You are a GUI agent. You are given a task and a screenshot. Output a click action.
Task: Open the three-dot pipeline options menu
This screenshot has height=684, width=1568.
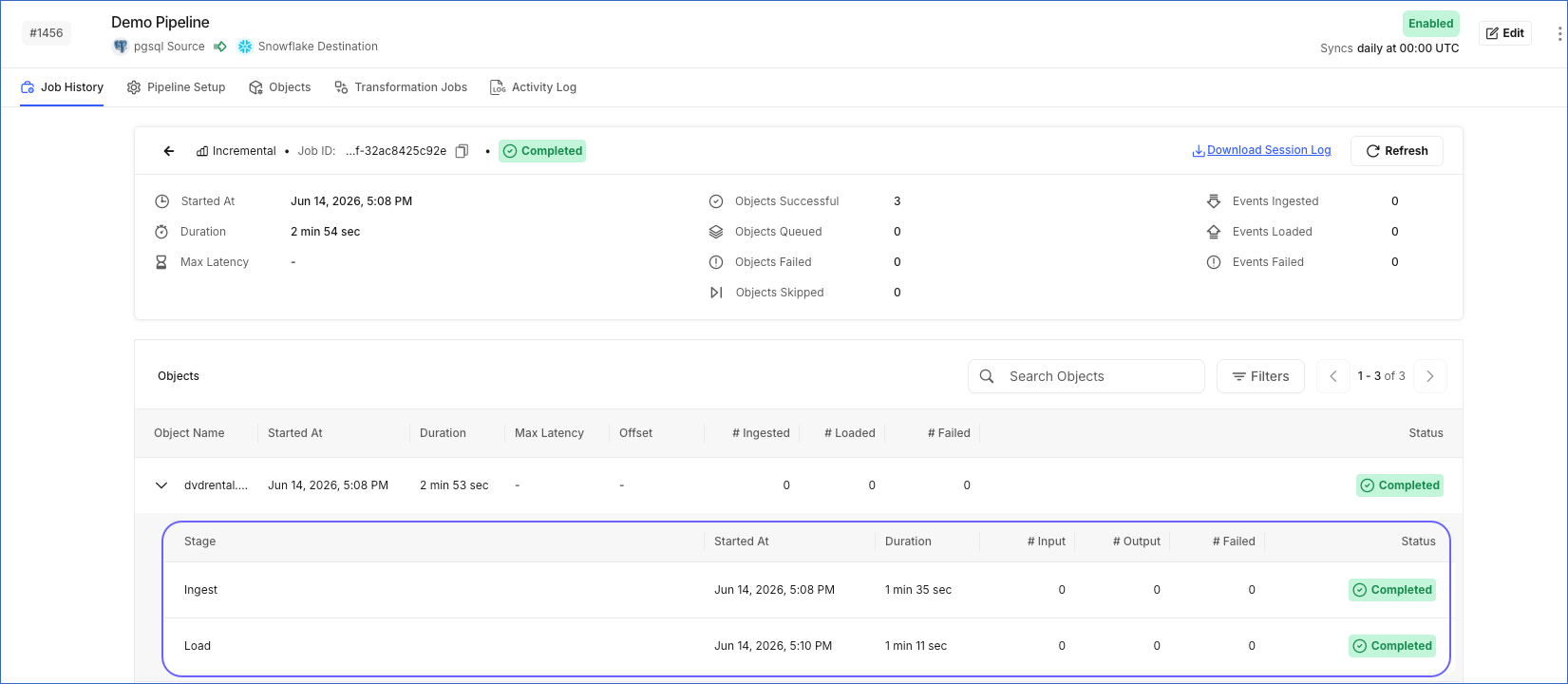pos(1559,33)
